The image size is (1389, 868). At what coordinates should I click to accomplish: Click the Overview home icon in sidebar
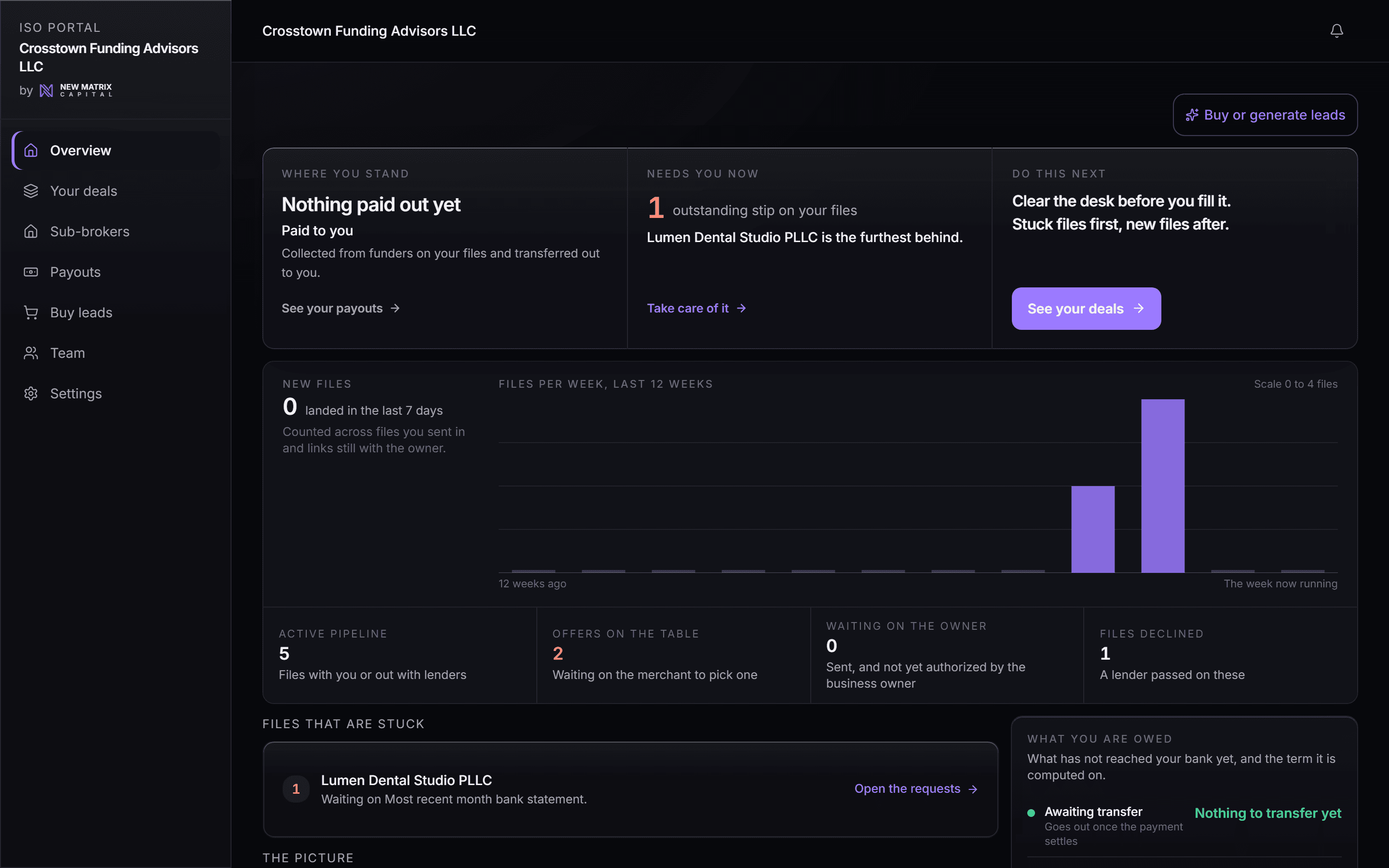tap(31, 150)
